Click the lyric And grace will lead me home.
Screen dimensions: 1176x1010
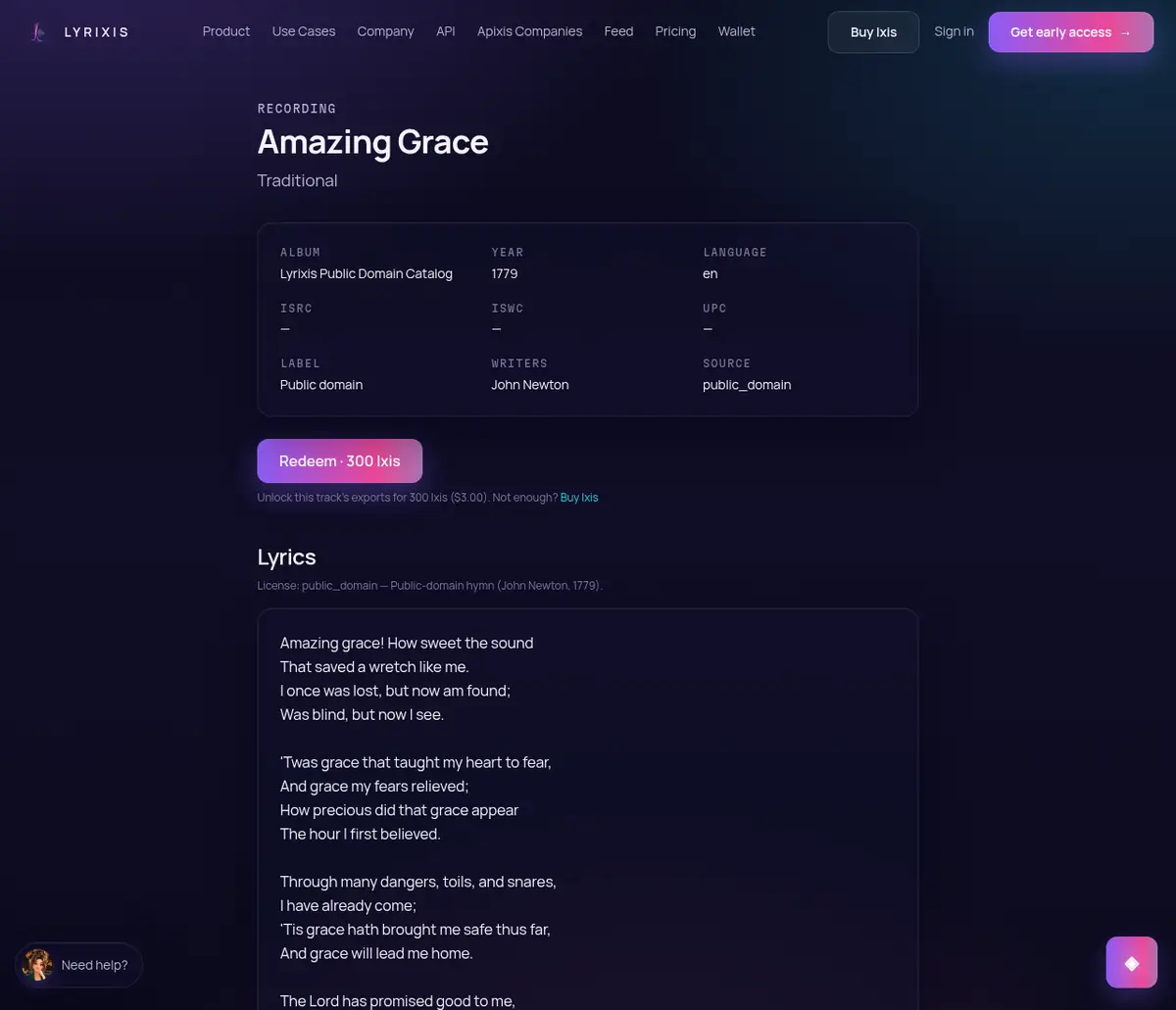click(376, 953)
